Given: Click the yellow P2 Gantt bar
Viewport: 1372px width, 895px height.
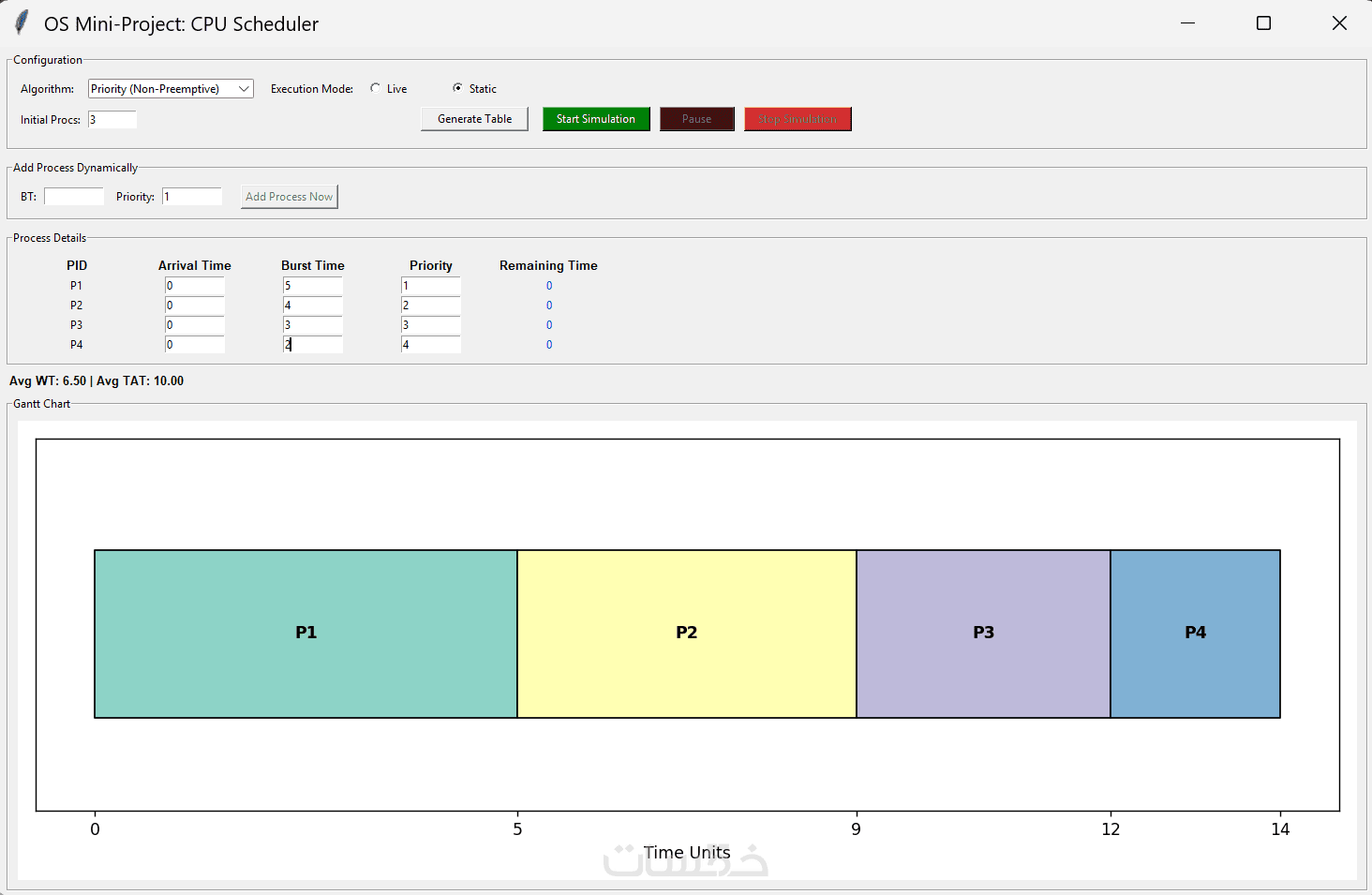Looking at the screenshot, I should pos(687,634).
